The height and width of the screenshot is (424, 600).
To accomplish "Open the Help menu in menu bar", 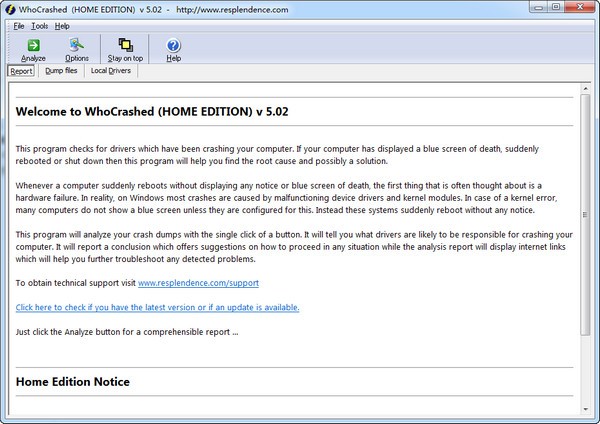I will coord(62,26).
